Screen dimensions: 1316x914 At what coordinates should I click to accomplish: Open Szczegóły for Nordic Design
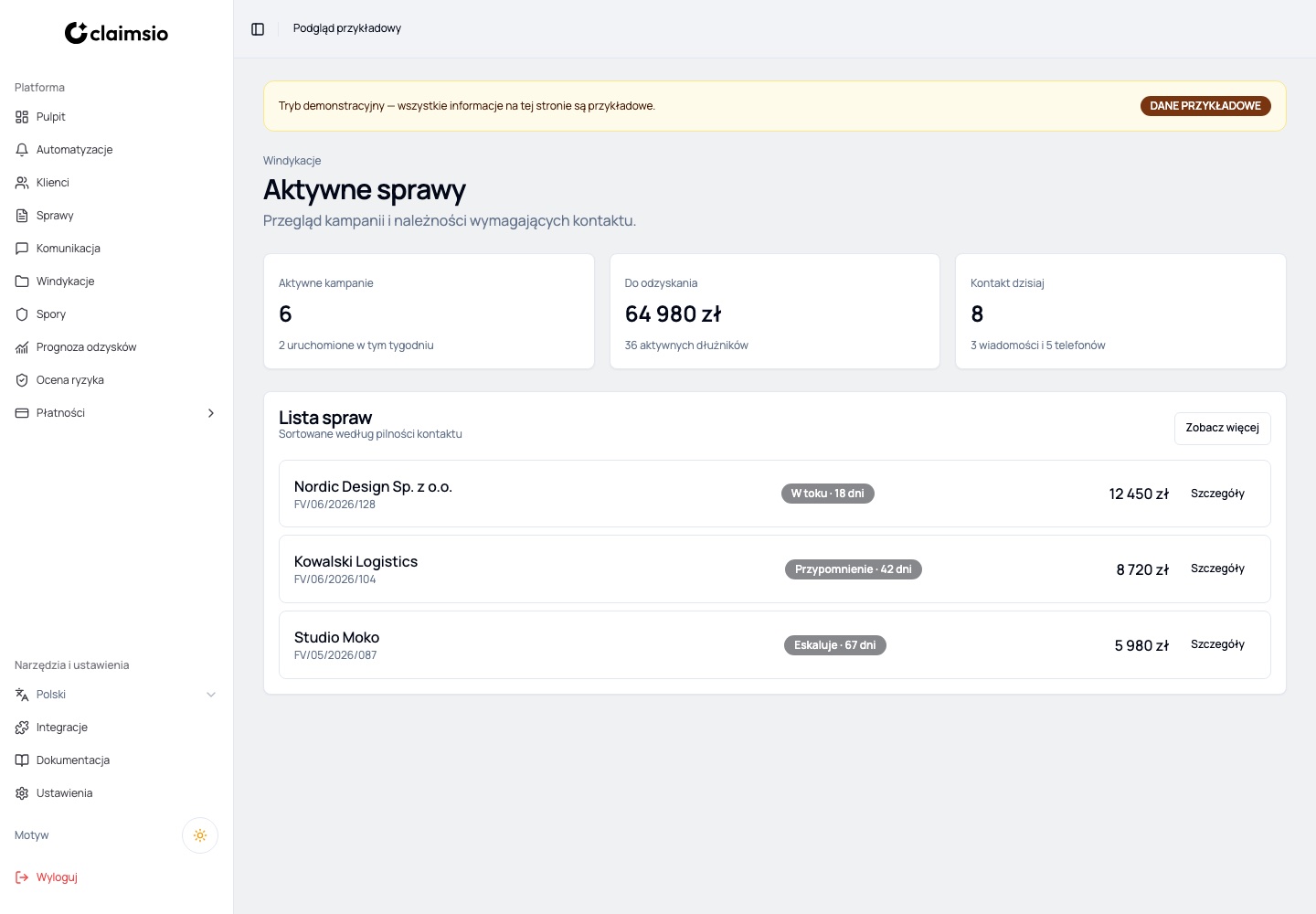tap(1217, 494)
